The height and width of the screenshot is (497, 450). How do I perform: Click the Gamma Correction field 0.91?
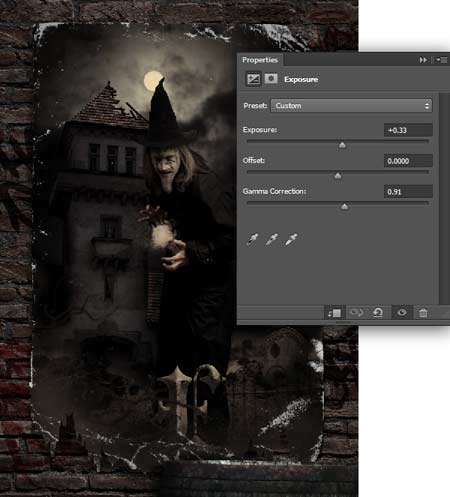pos(408,192)
